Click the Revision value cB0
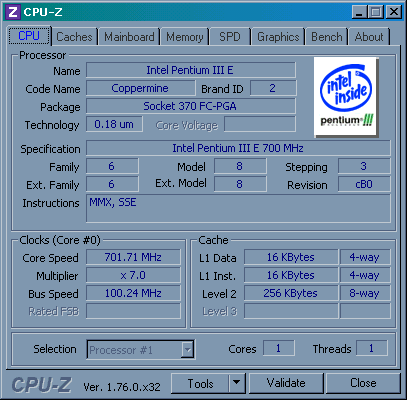 364,184
